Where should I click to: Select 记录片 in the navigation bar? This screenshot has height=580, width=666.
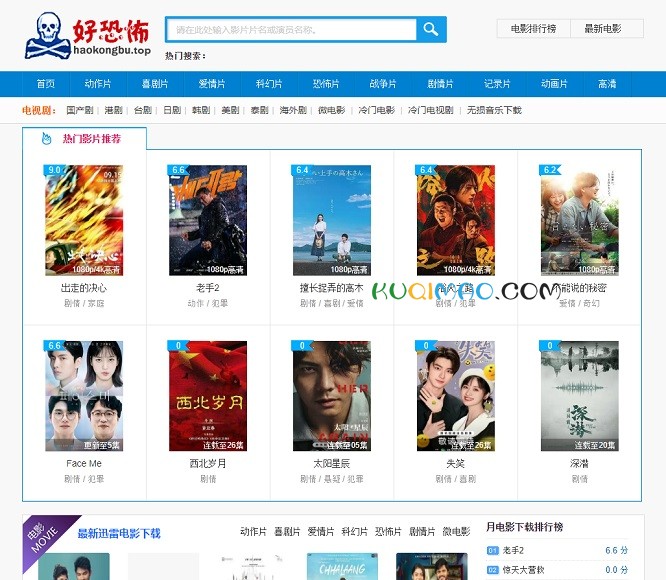(497, 84)
